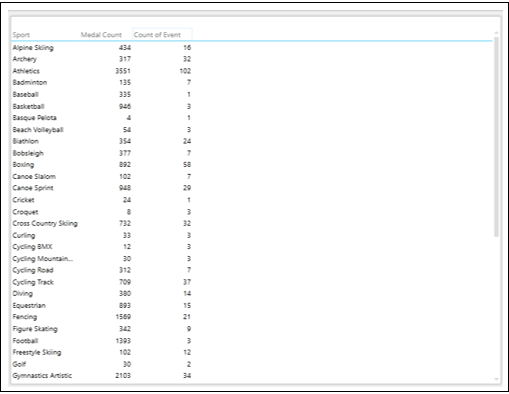Screen dimensions: 509x394
Task: Click Diving medal count value 380
Action: 125,294
